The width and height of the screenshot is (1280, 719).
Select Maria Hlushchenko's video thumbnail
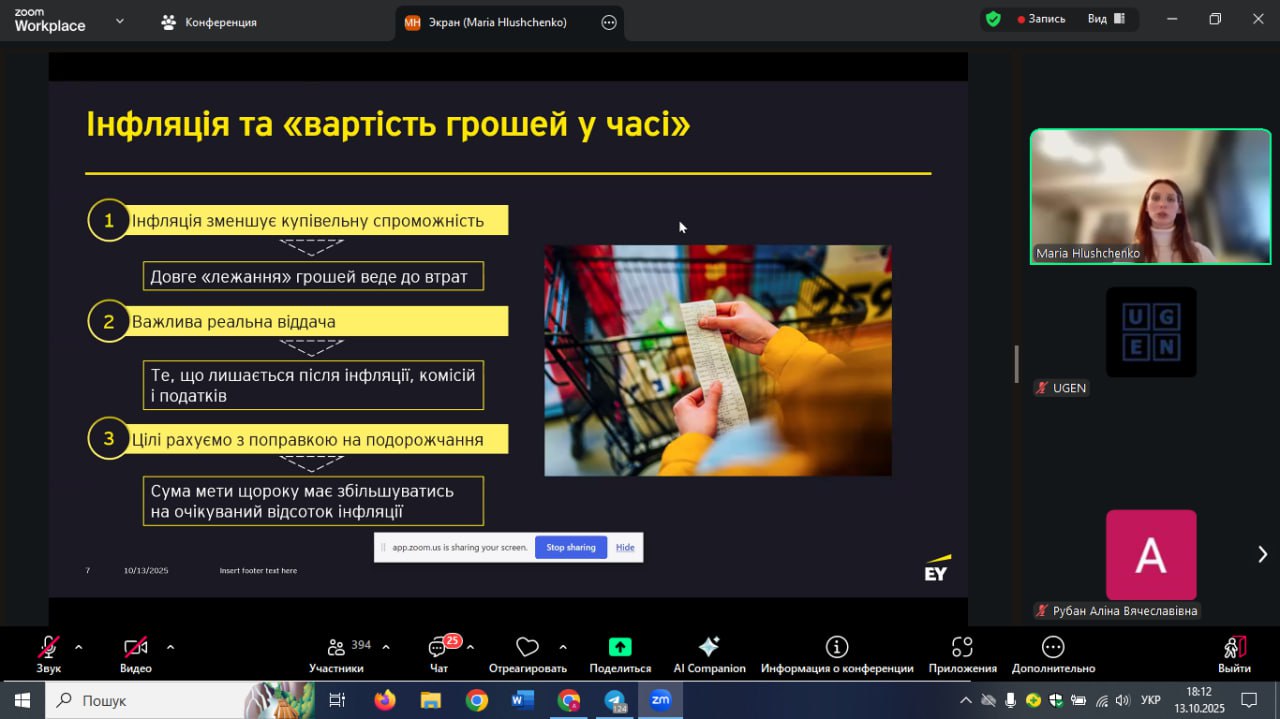coord(1150,196)
